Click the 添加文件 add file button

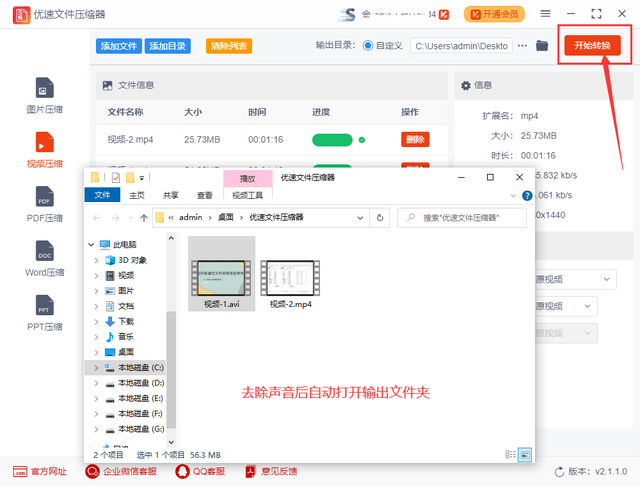point(119,46)
